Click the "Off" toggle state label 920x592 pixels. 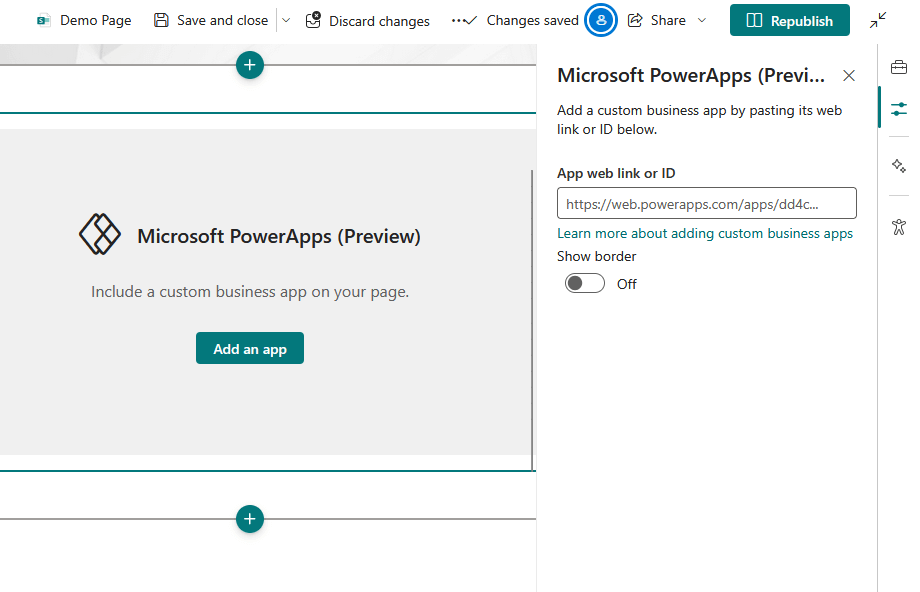coord(627,284)
